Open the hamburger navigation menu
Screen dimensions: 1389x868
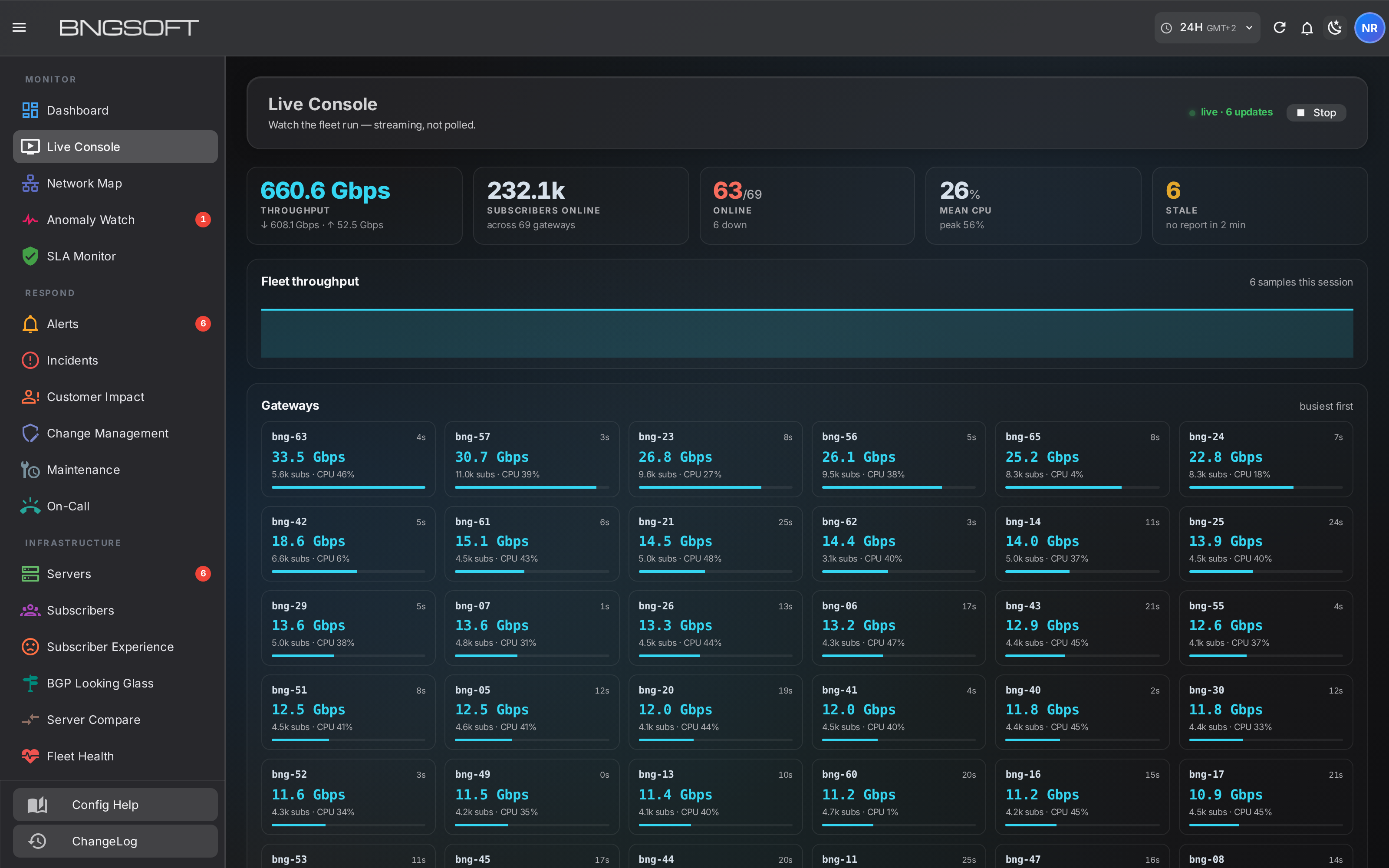tap(19, 27)
